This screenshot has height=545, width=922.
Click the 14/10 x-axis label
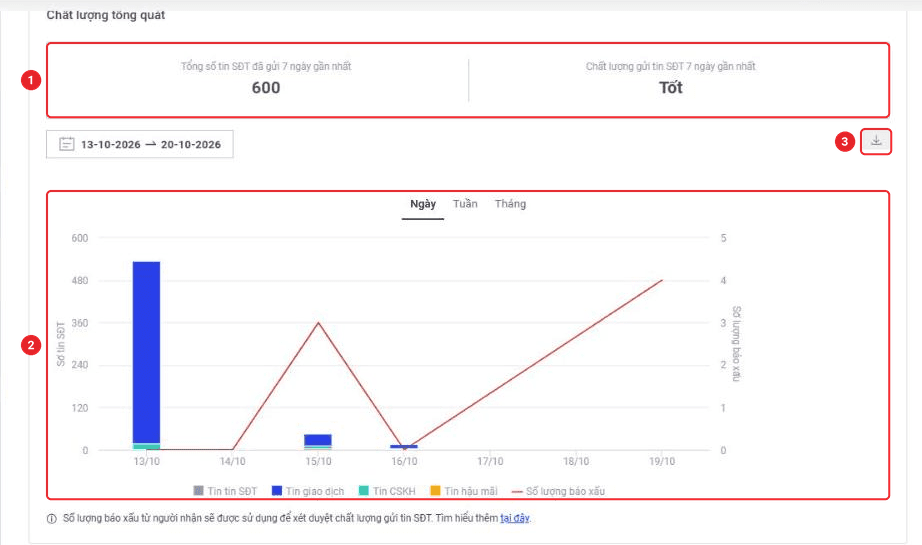coord(232,462)
